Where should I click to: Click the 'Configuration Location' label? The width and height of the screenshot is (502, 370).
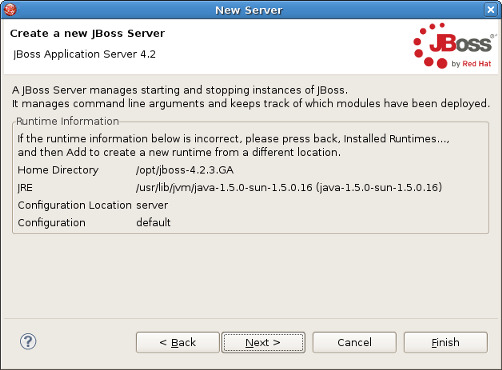pos(75,205)
